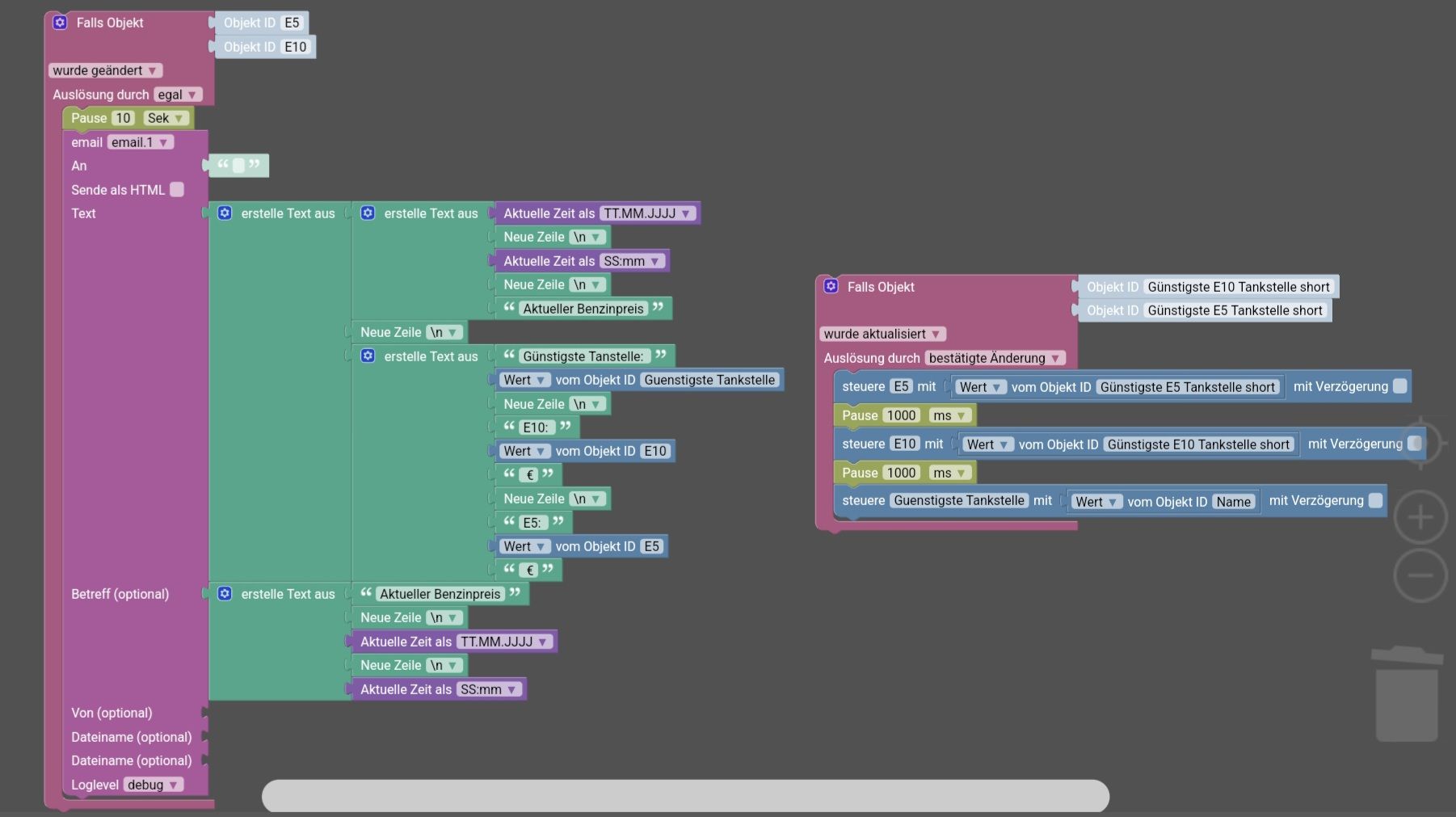Open ms dropdown of Pause between steuere E5 and E10
Image resolution: width=1456 pixels, height=817 pixels.
[x=949, y=415]
